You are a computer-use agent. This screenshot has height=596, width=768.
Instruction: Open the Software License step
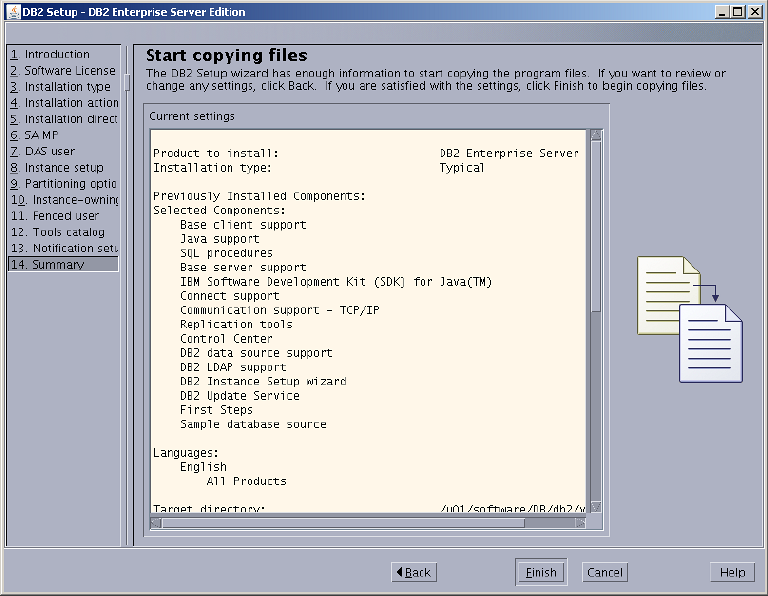click(x=64, y=71)
